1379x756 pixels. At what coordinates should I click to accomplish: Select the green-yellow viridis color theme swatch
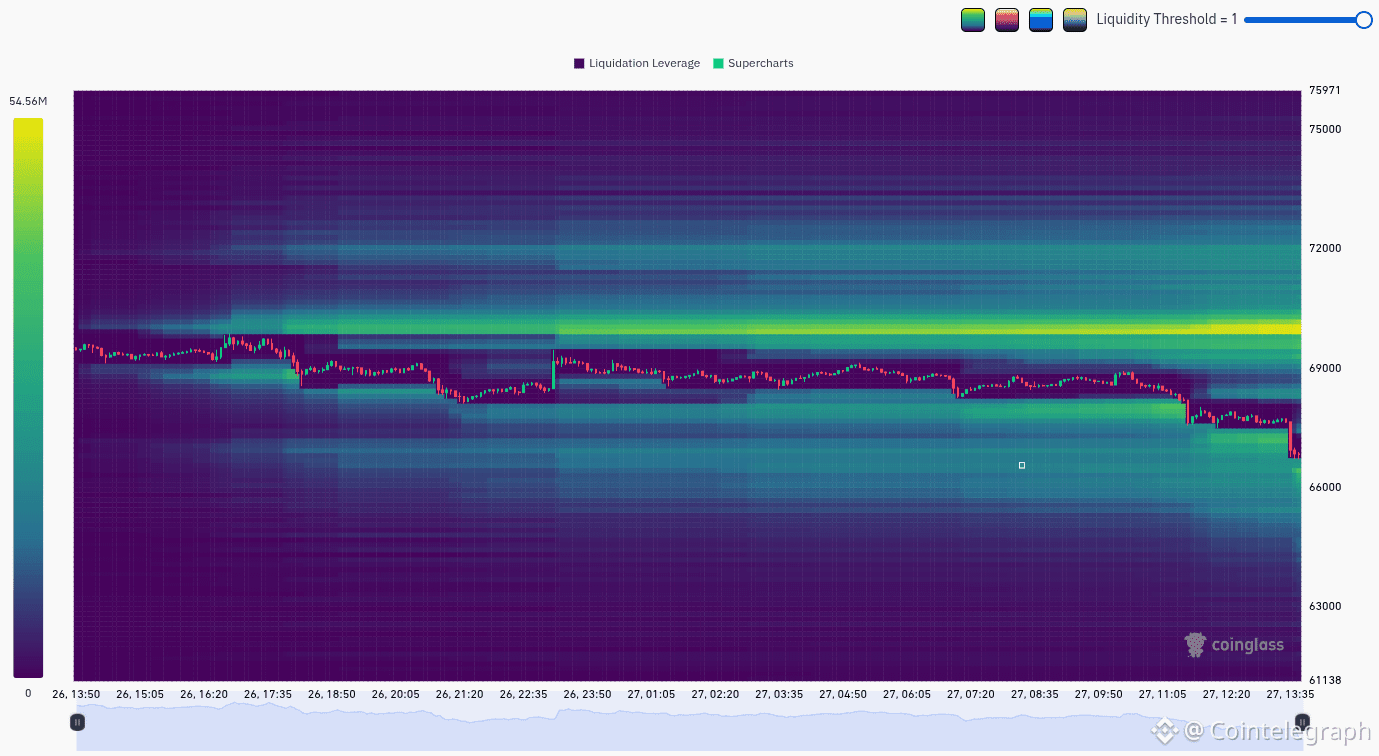tap(973, 20)
